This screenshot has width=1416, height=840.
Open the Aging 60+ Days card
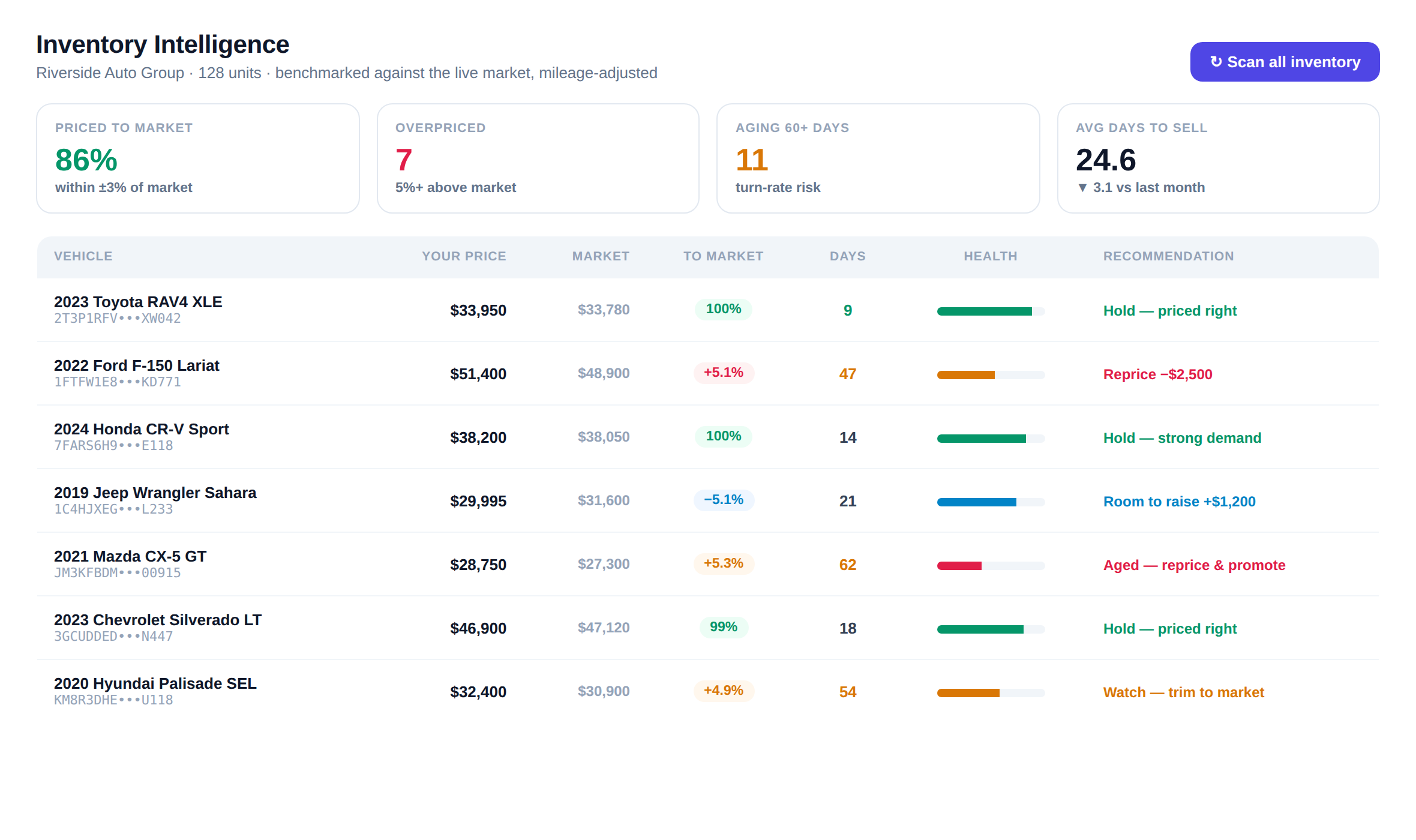point(878,158)
